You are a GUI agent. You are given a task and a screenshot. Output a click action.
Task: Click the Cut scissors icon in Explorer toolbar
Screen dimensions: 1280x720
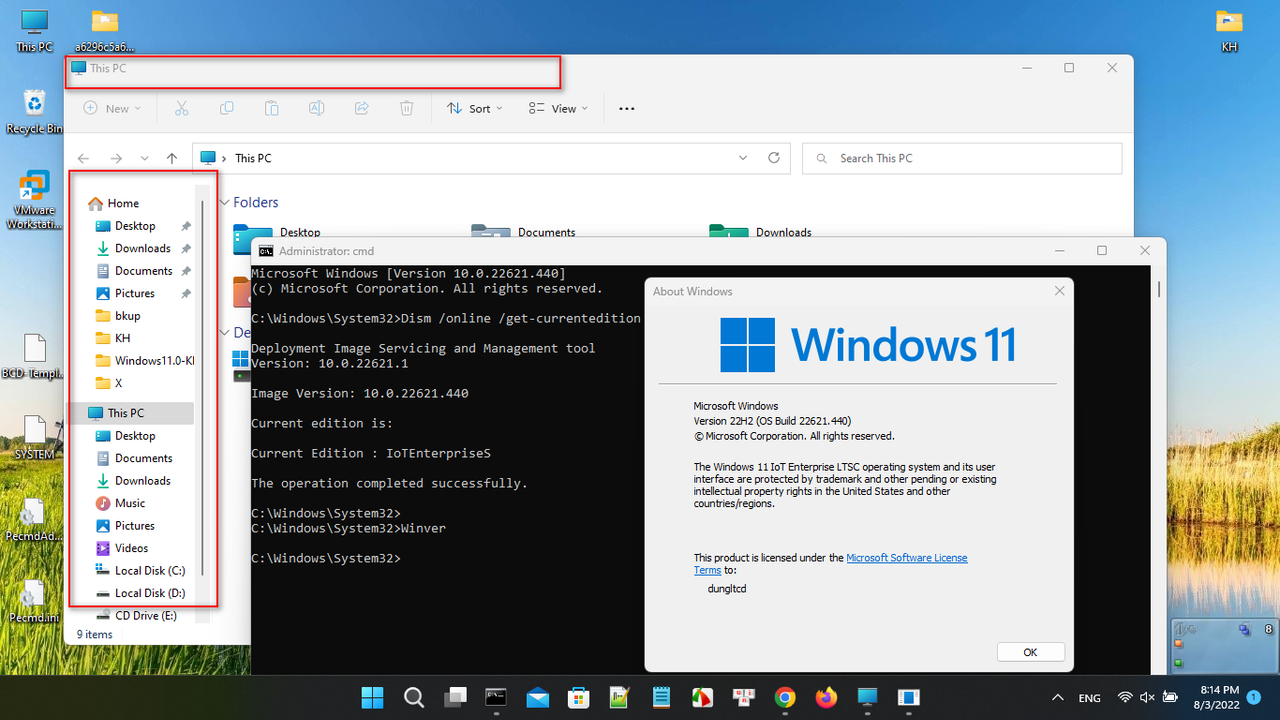(181, 108)
